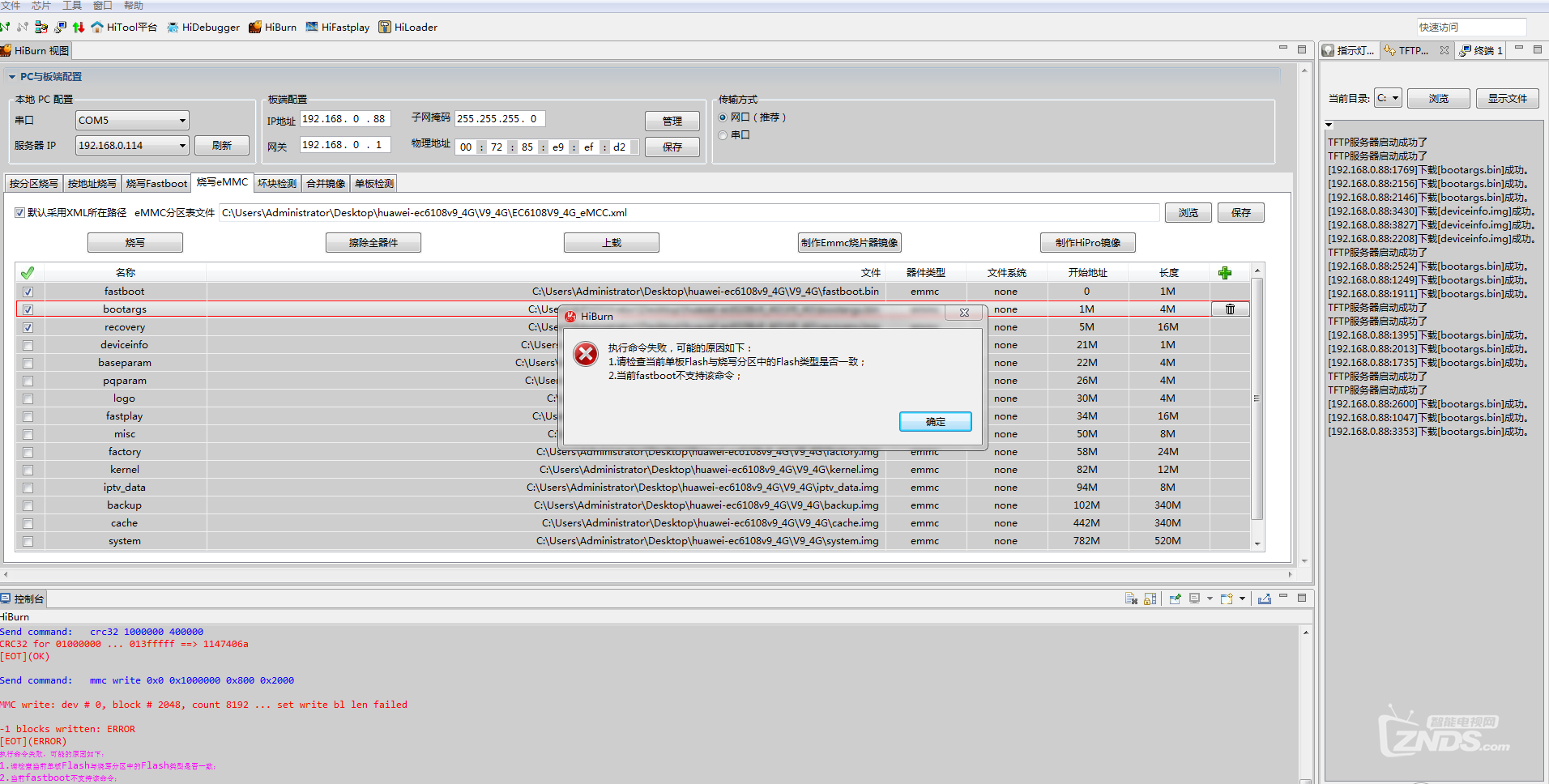Launch HiLoader tool
This screenshot has height=784, width=1549.
click(x=408, y=27)
